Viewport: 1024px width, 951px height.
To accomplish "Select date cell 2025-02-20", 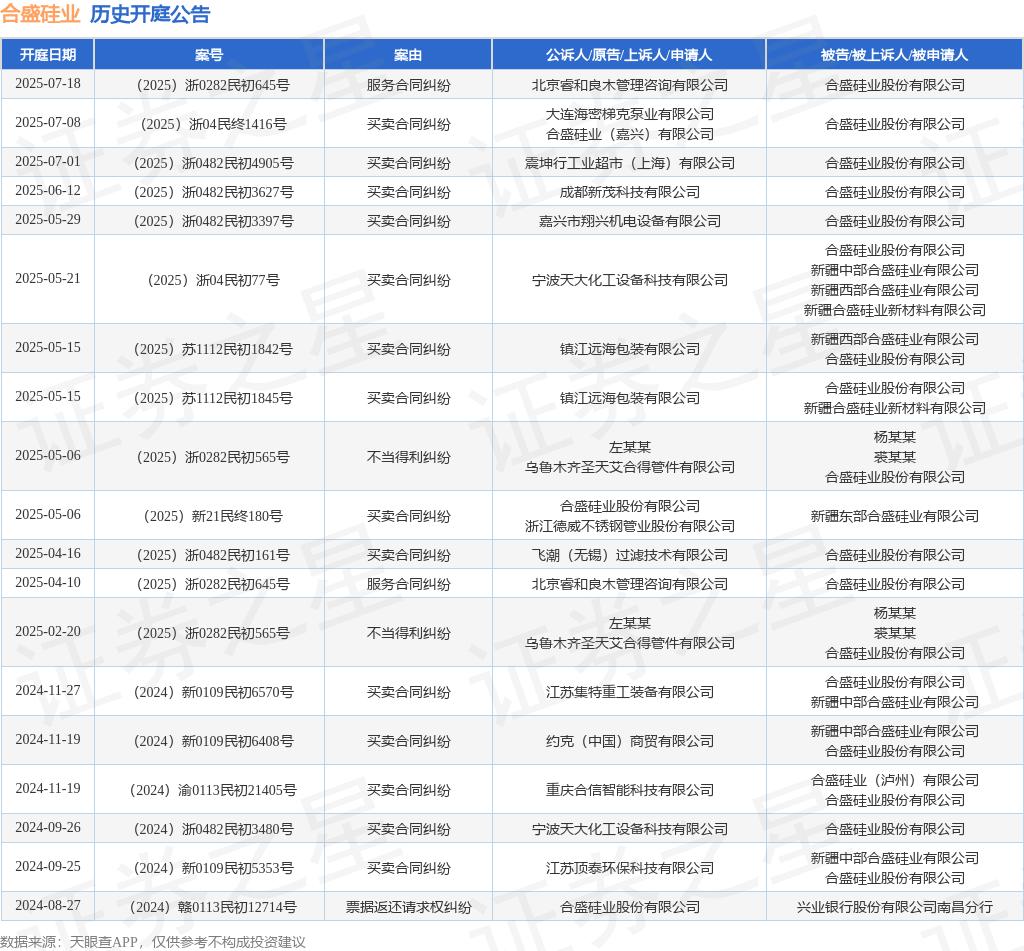I will click(x=48, y=632).
